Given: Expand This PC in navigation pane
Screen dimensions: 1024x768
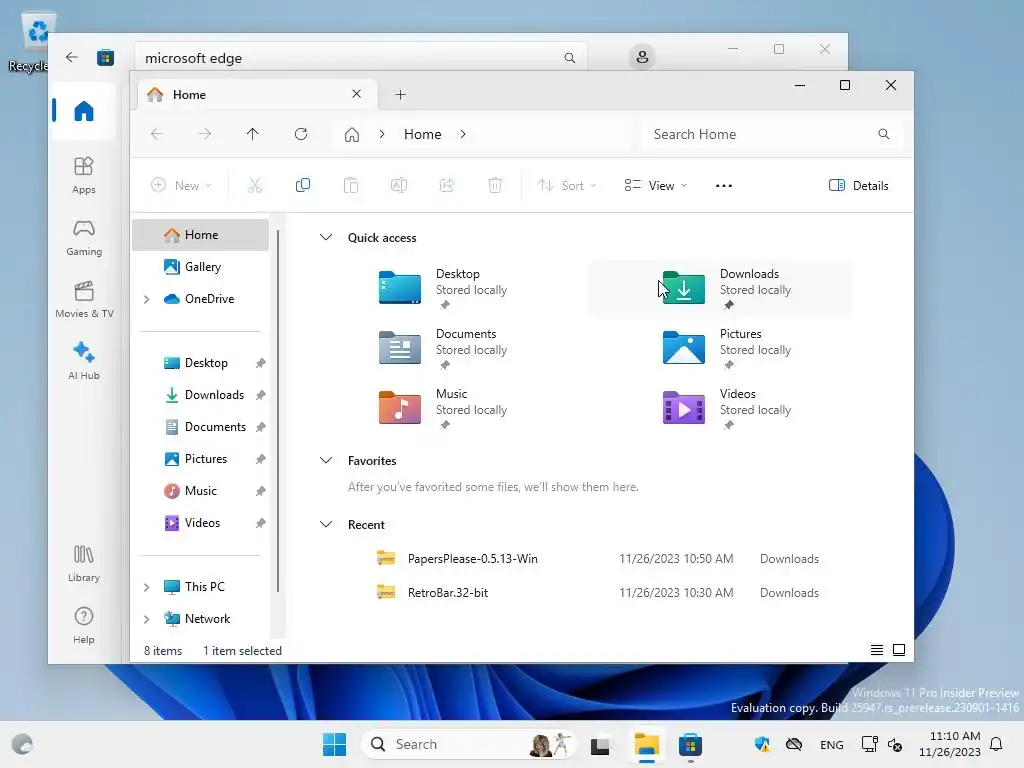Looking at the screenshot, I should point(147,587).
